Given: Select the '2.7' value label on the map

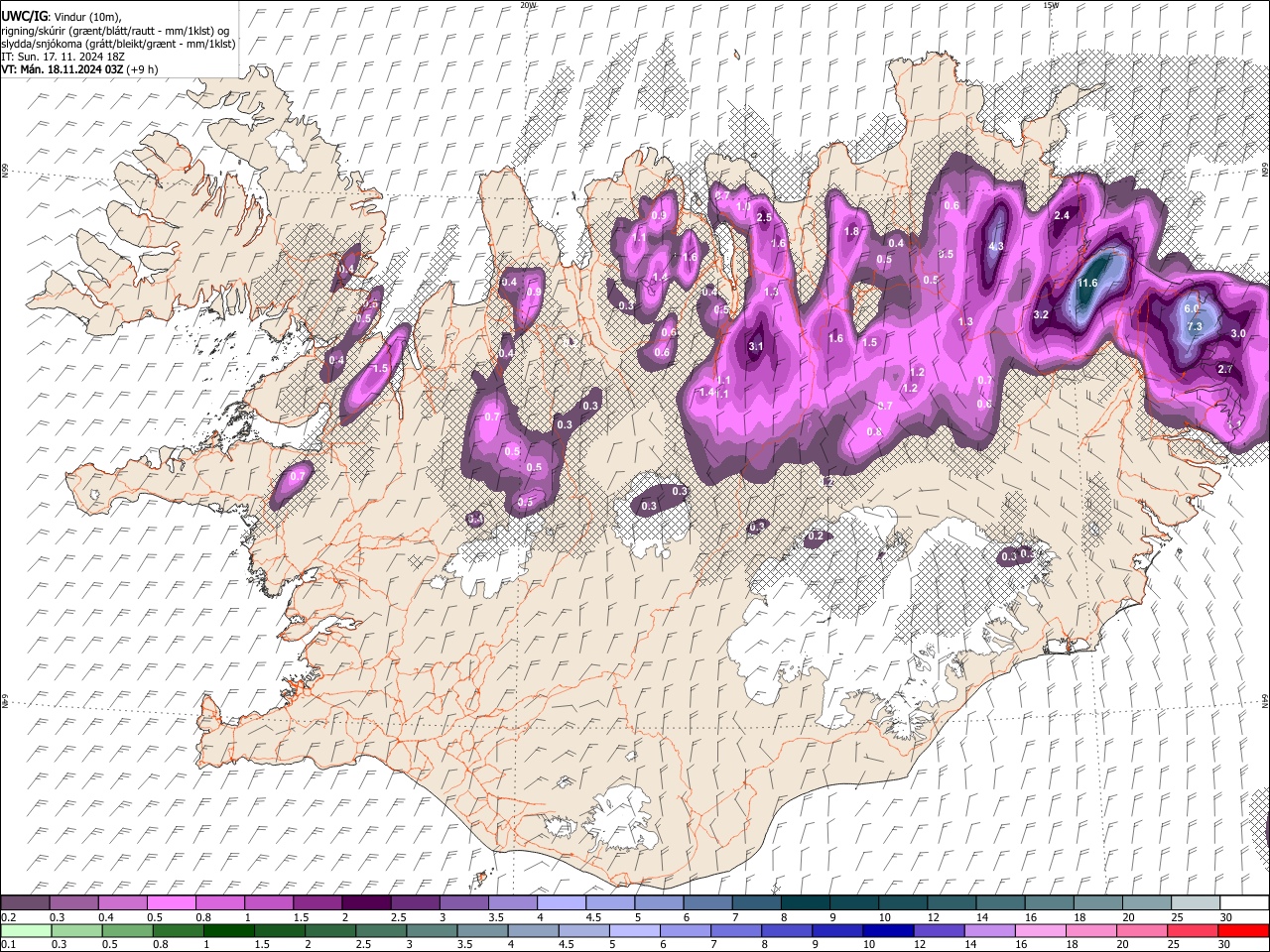Looking at the screenshot, I should pos(1224,369).
